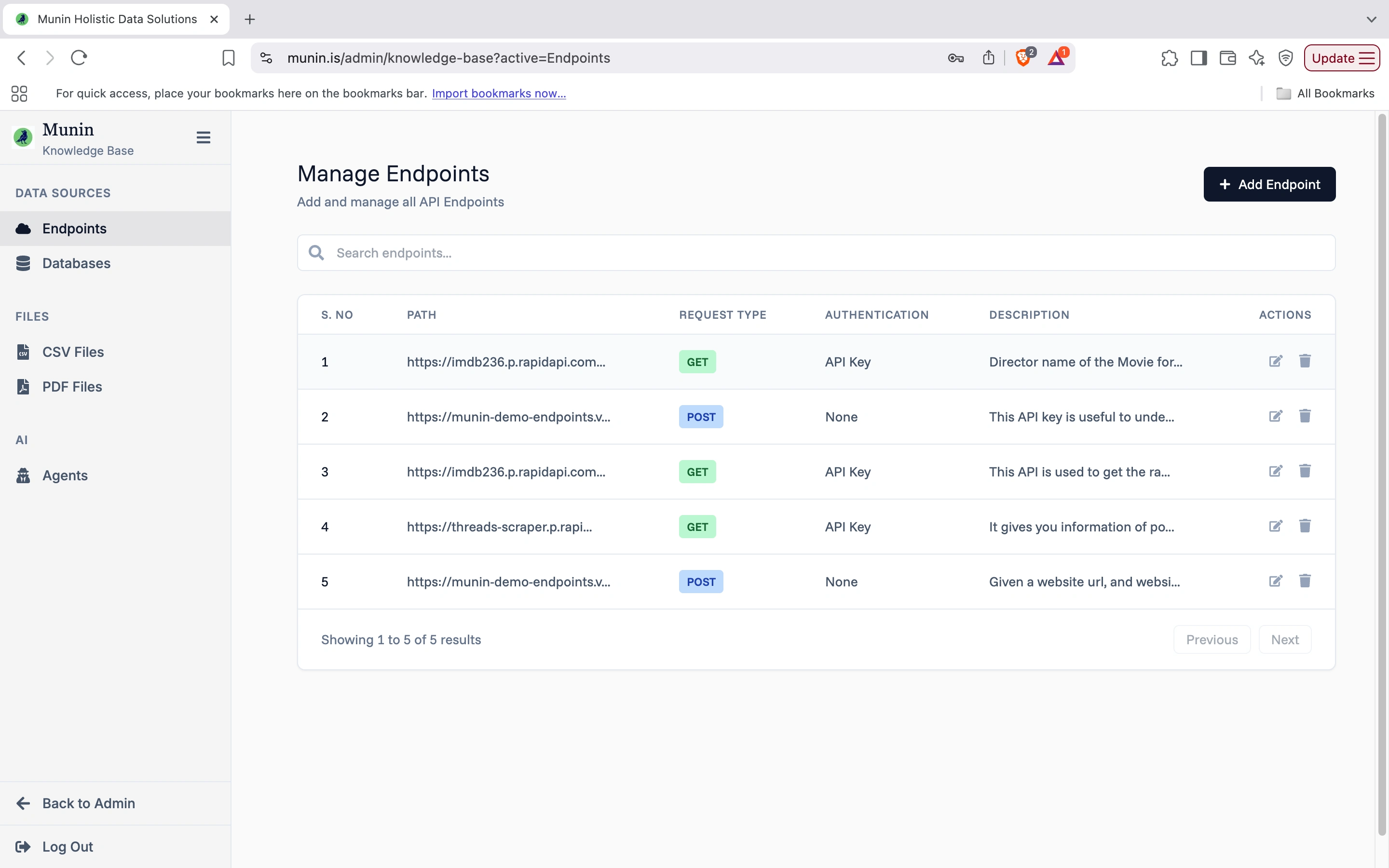Select Endpoints in the Data Sources menu
Screen dimensions: 1389x868
(73, 228)
